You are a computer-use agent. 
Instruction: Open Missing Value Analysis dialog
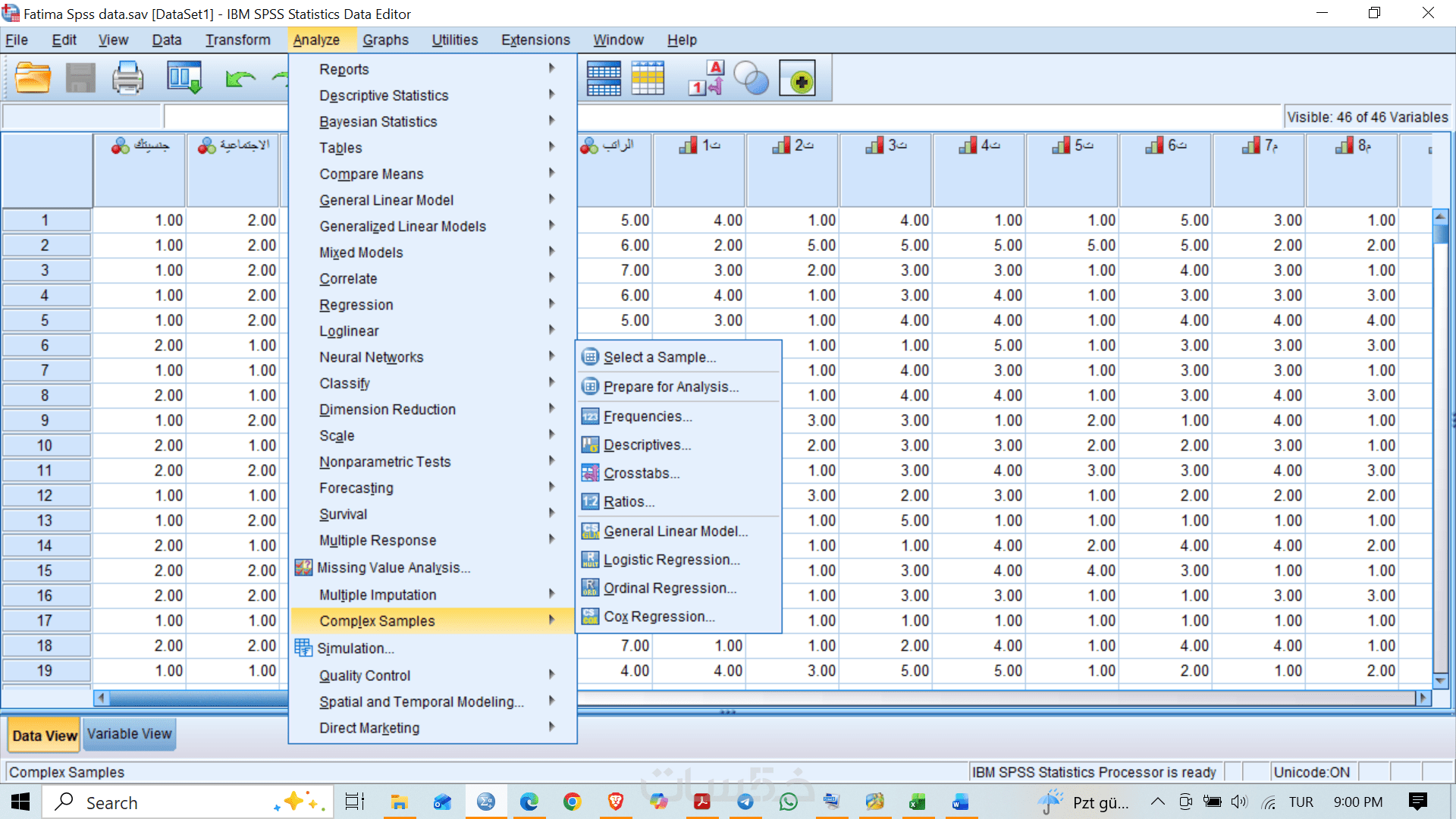click(x=393, y=568)
